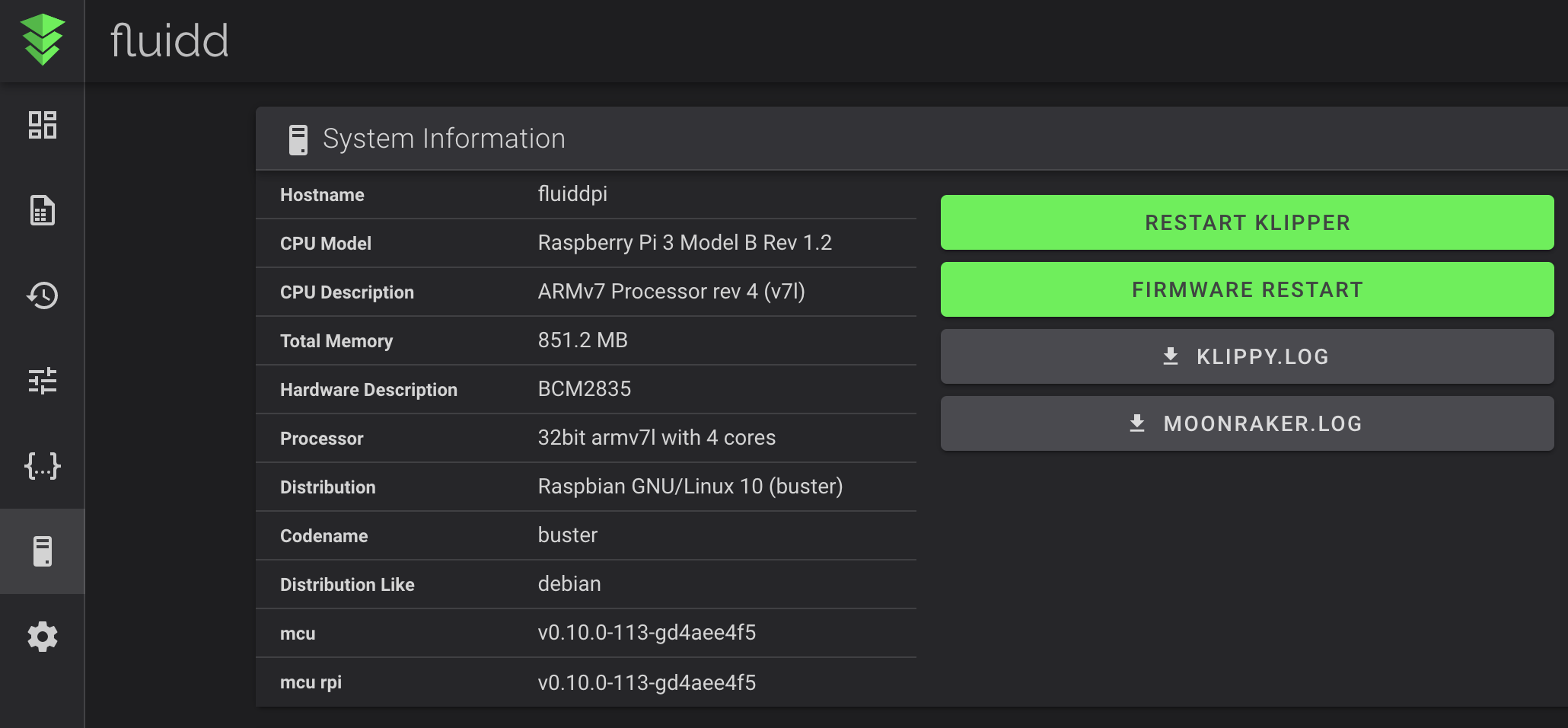Click the mcu version value
The width and height of the screenshot is (1568, 728).
(646, 633)
